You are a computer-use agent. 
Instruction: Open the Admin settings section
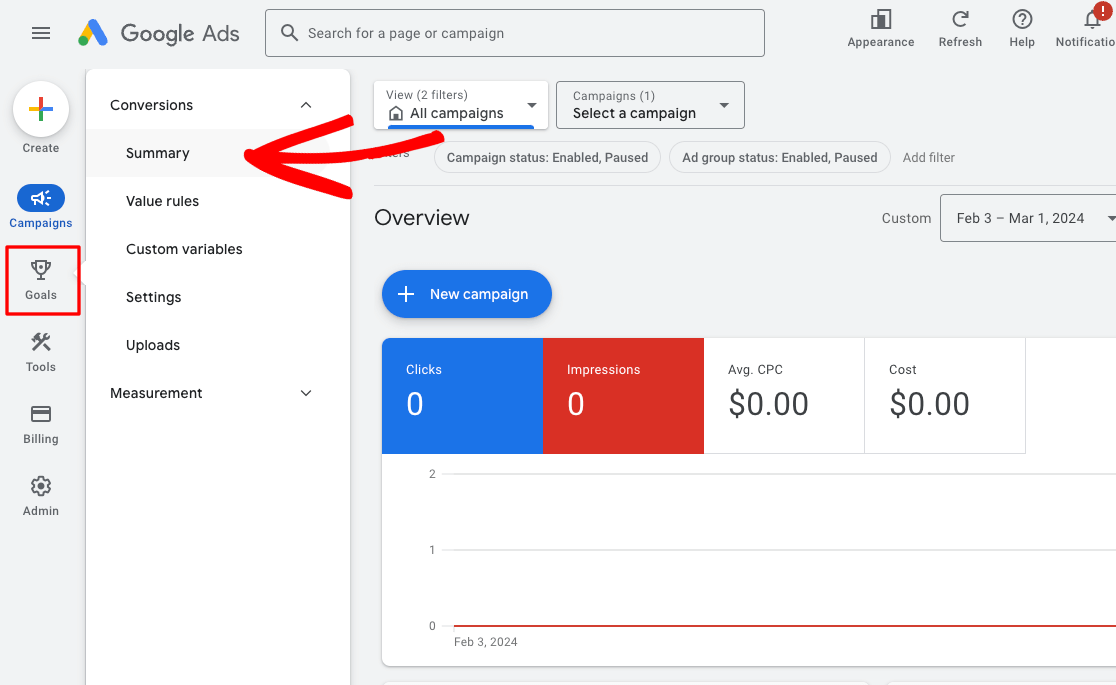pyautogui.click(x=40, y=494)
